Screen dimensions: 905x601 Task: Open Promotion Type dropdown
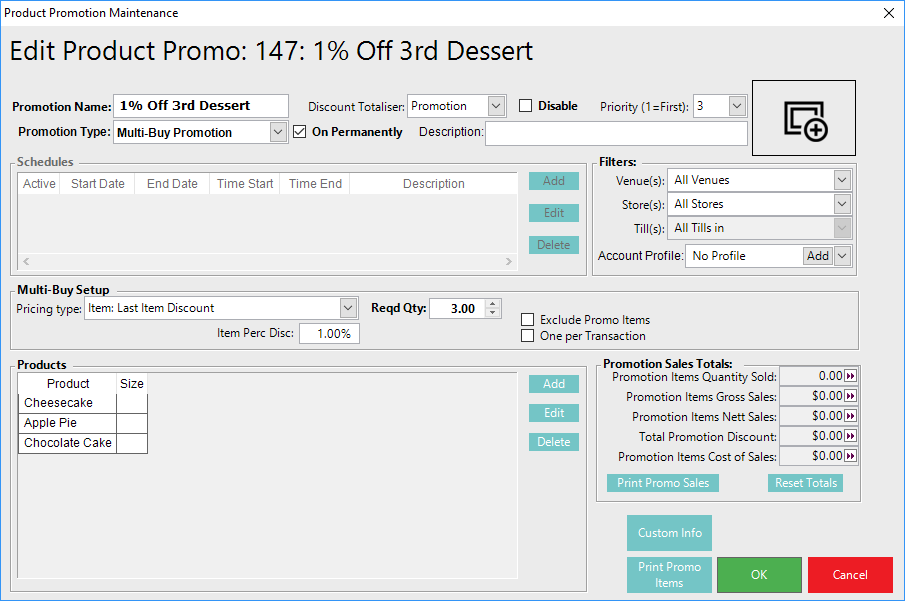[279, 132]
